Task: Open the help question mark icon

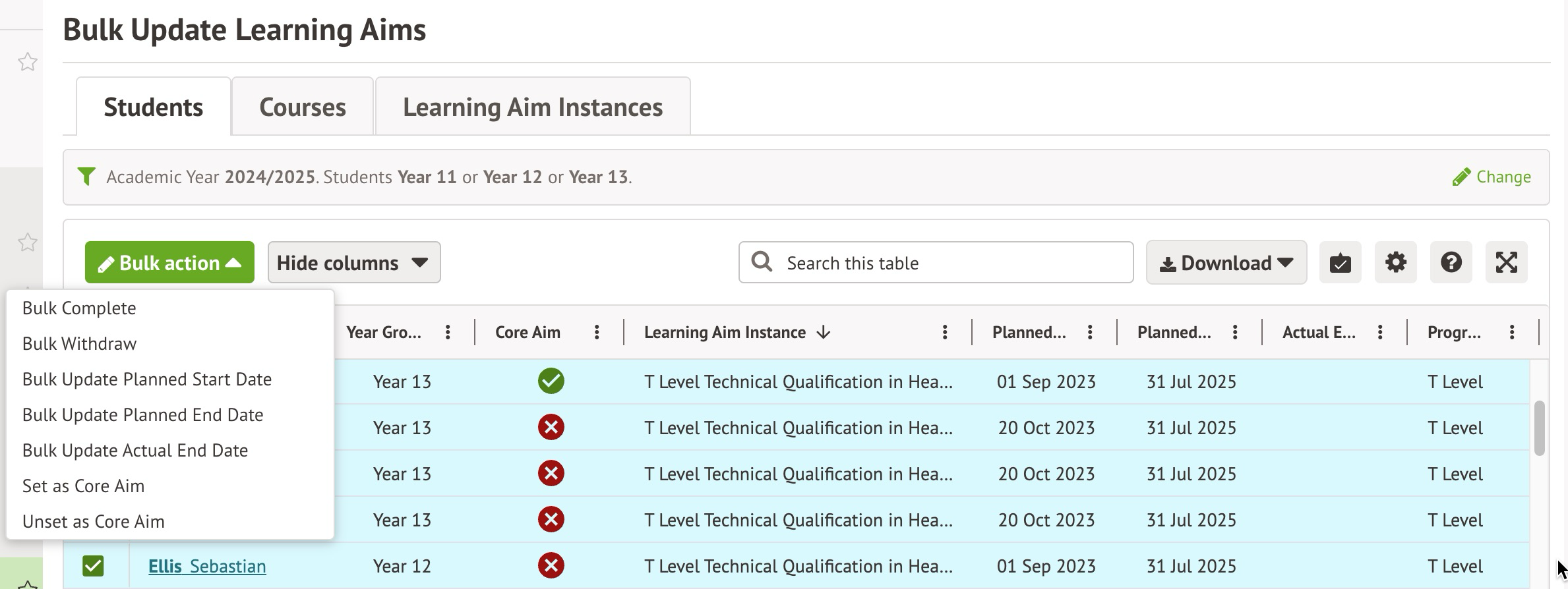Action: tap(1451, 262)
